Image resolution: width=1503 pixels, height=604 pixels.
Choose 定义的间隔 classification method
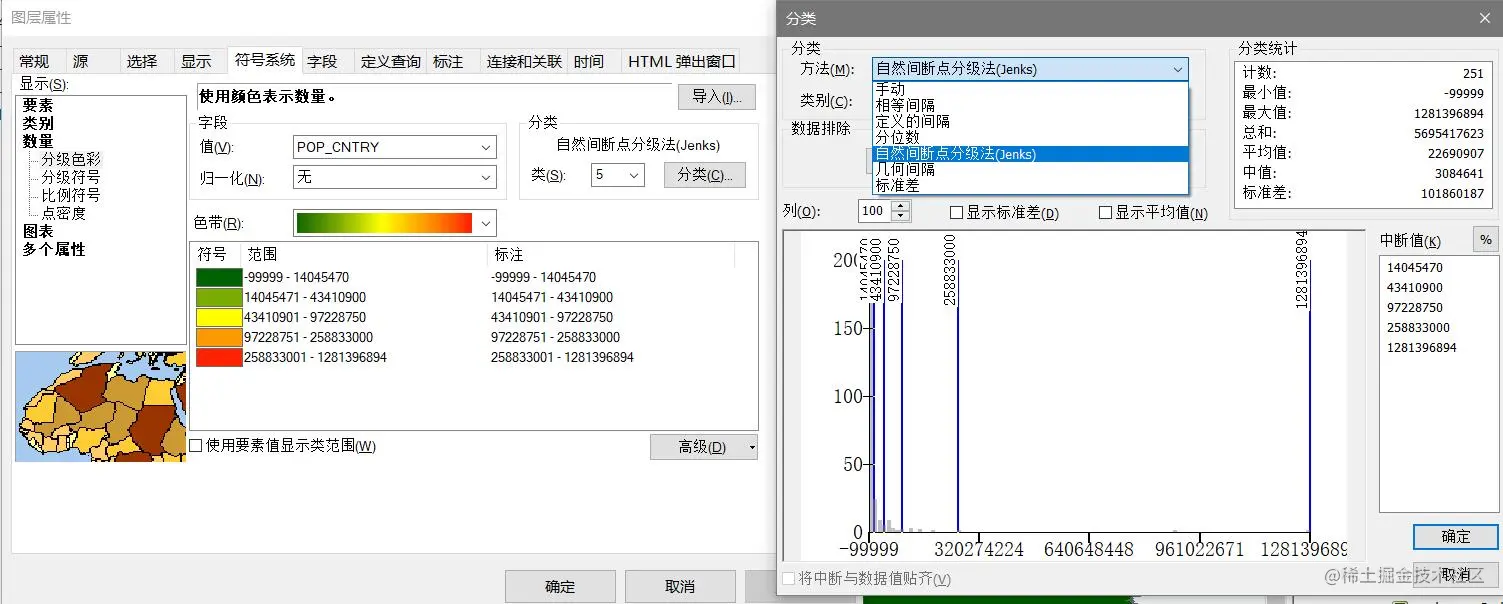click(1030, 121)
